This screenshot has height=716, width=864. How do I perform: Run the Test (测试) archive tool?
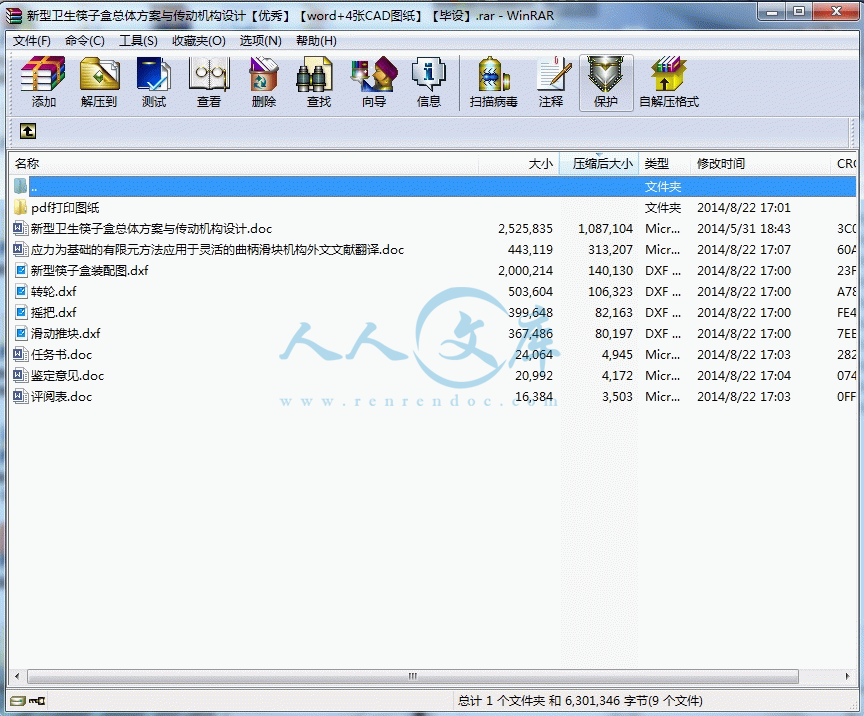coord(154,82)
